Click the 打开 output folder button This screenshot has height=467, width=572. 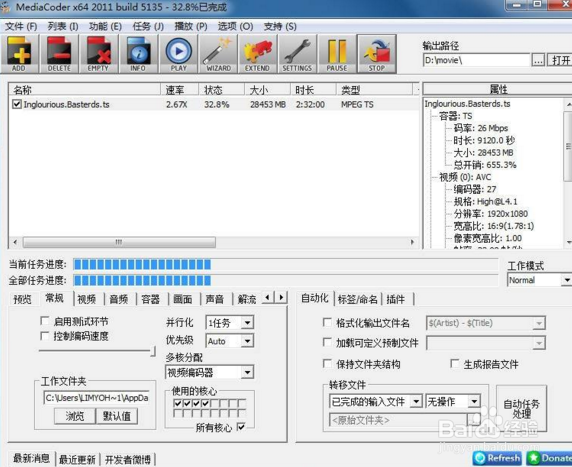point(560,60)
